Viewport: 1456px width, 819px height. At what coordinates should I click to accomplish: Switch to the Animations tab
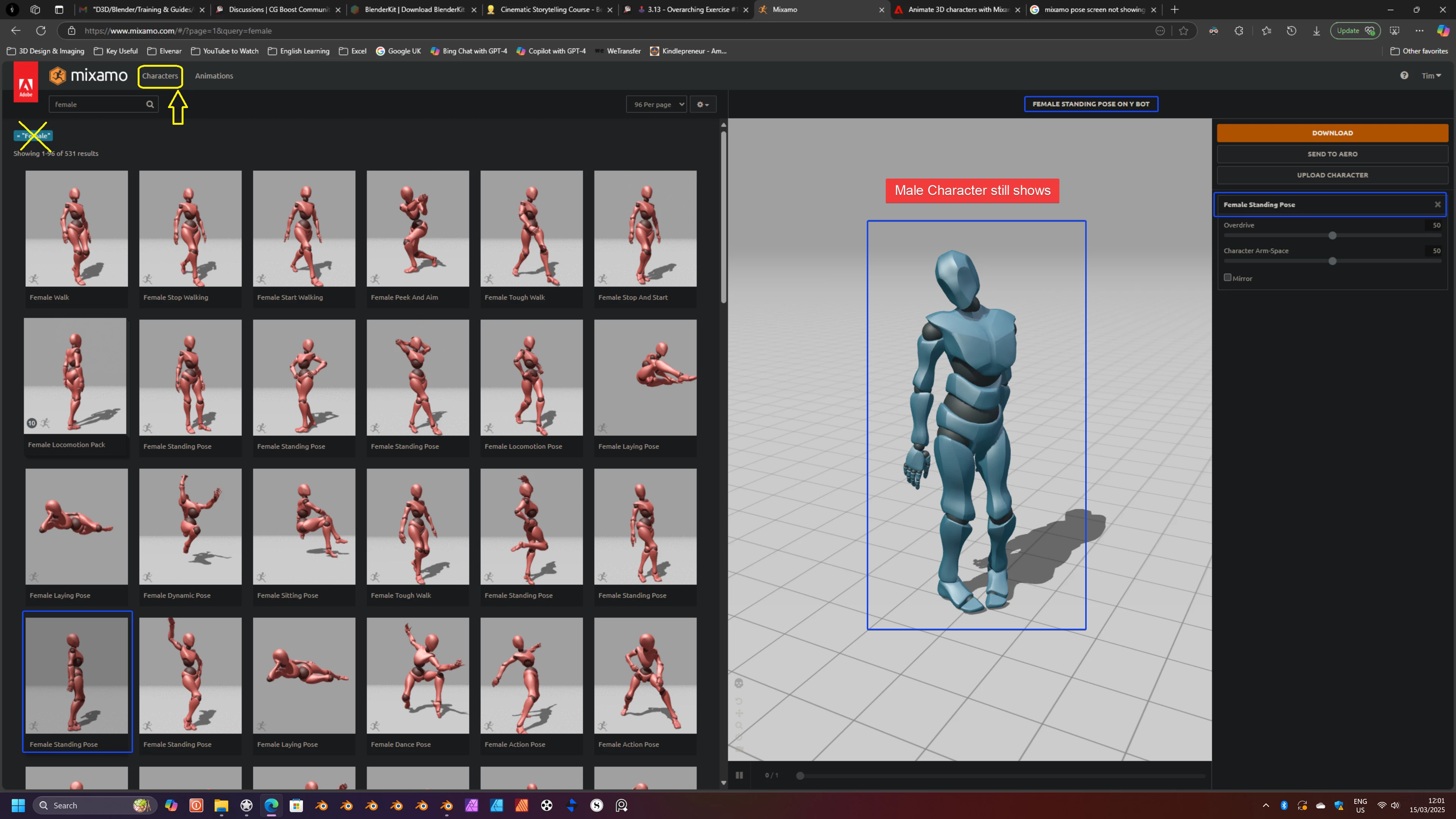(213, 76)
